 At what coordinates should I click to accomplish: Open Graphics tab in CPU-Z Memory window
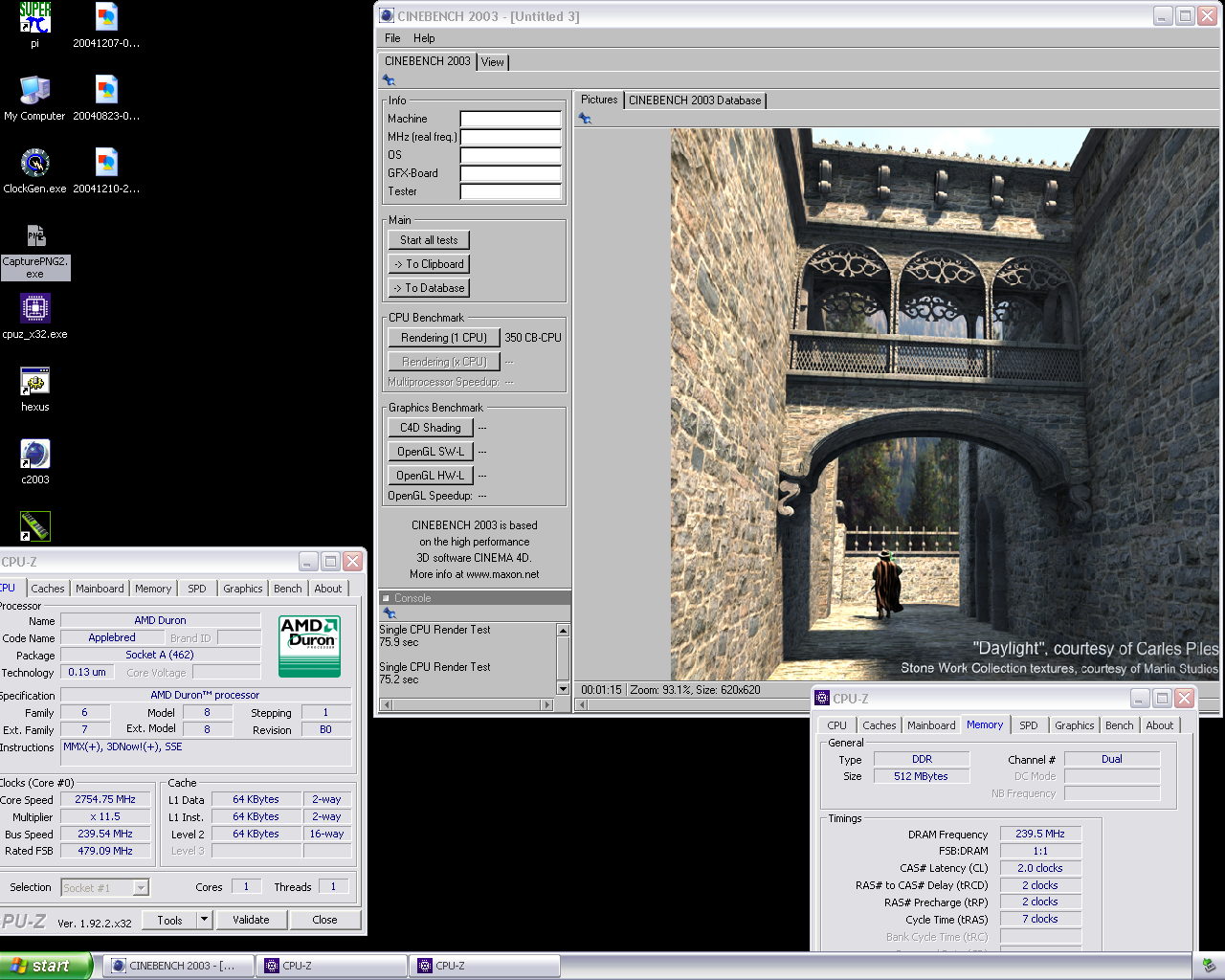[1075, 725]
